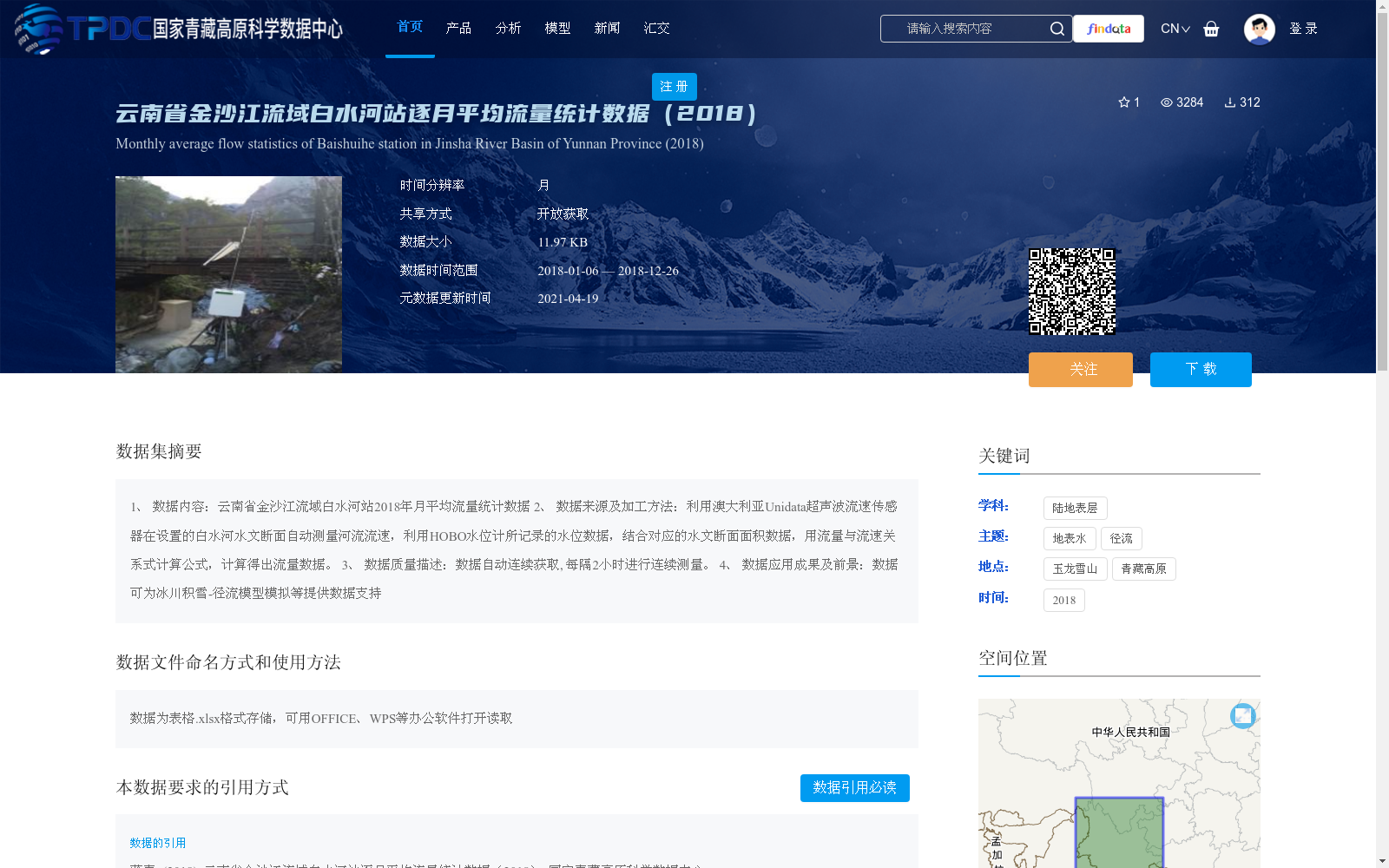The height and width of the screenshot is (868, 1389).
Task: Click the download count icon
Action: [x=1230, y=102]
